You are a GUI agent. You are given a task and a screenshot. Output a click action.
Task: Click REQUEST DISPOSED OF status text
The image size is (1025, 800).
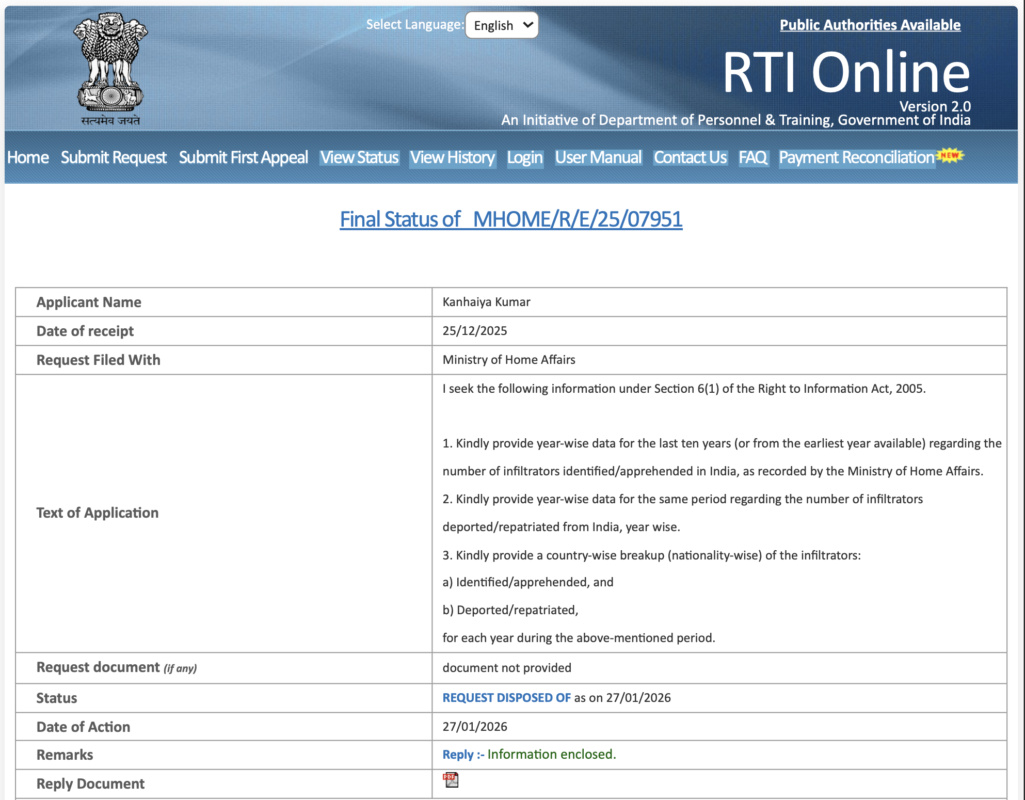[x=507, y=698]
